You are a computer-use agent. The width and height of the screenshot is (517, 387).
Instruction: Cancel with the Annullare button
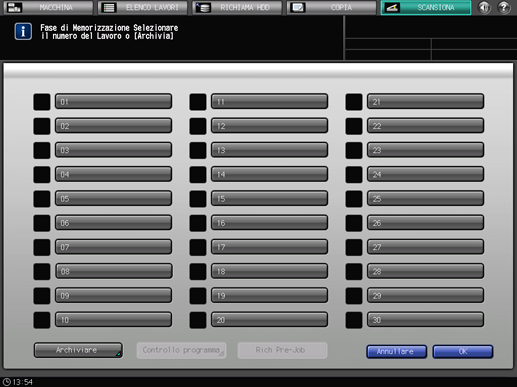396,352
